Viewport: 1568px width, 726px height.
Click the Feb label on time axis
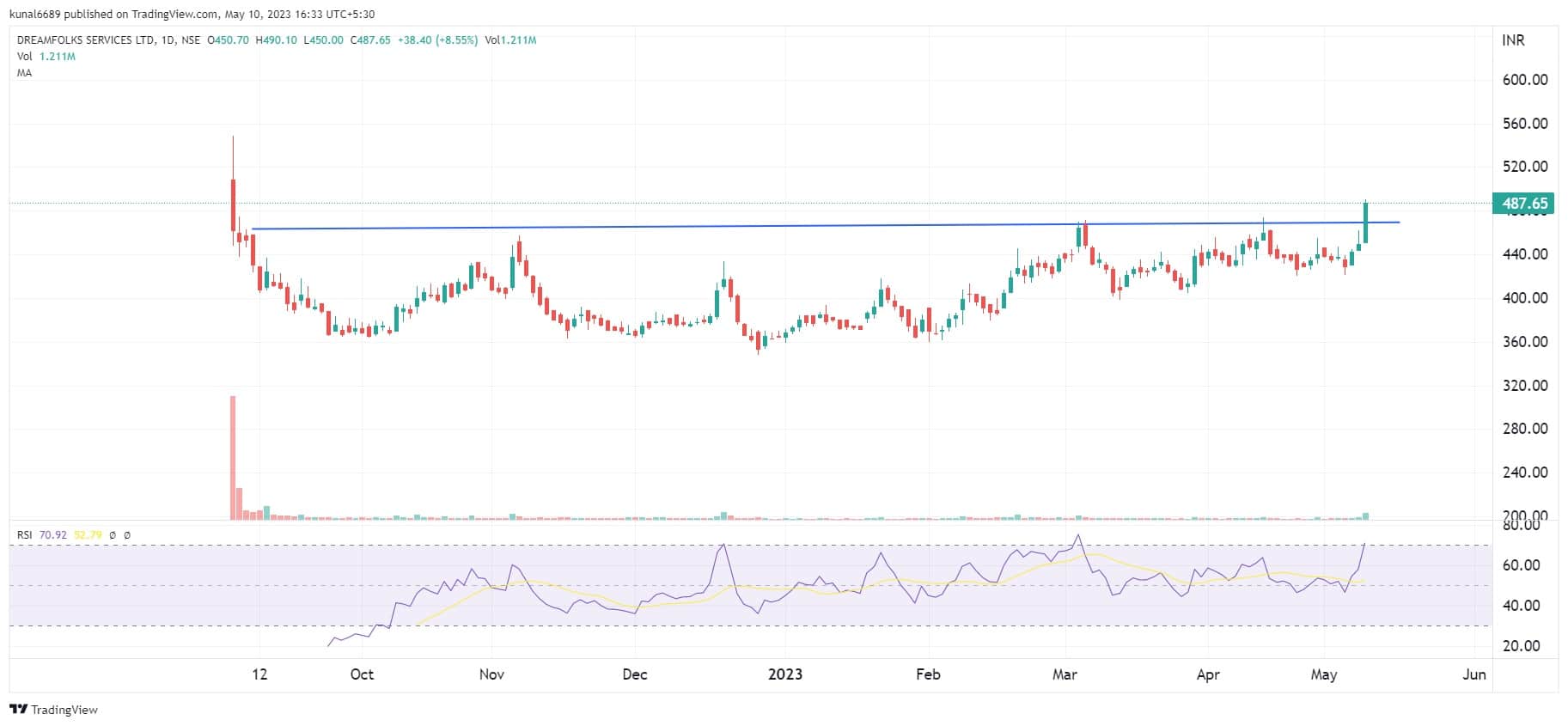928,674
